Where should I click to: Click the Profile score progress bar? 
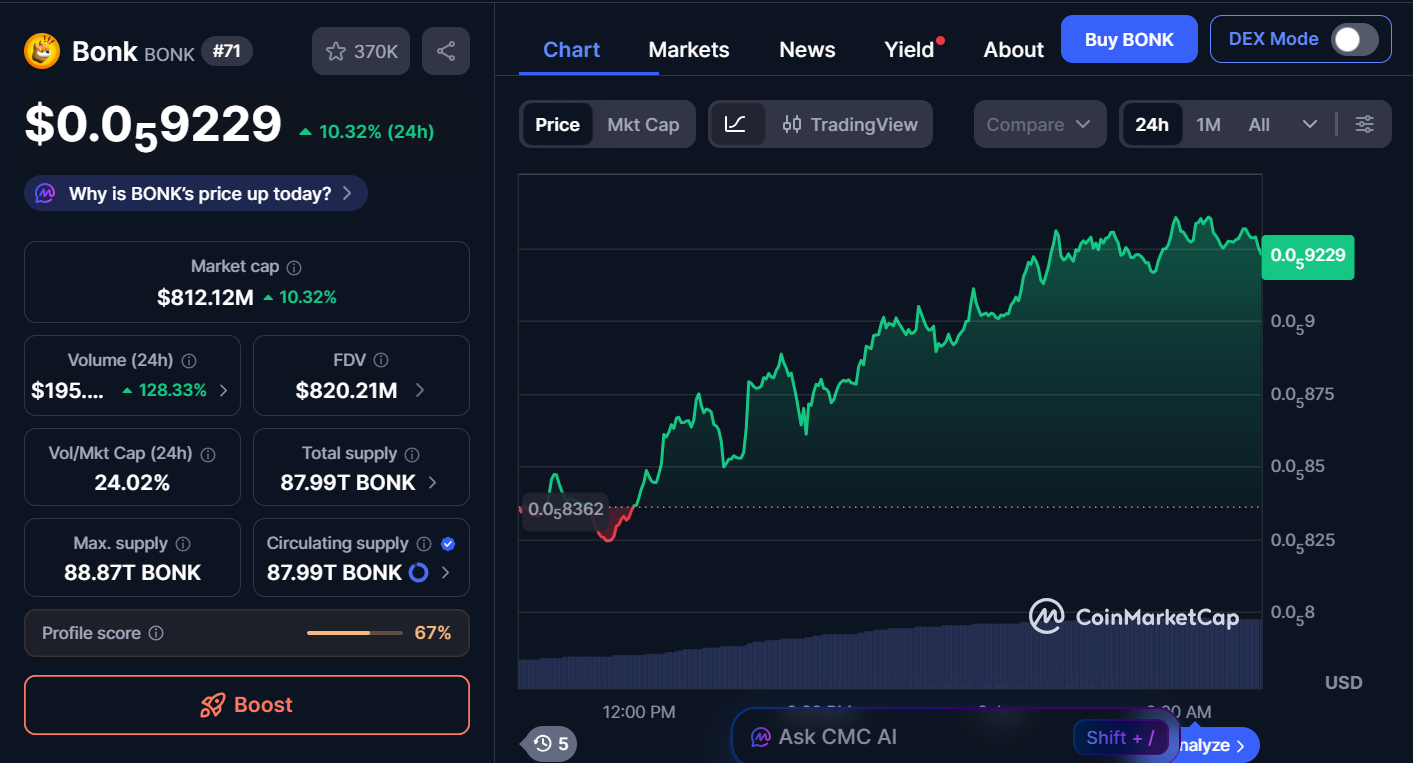tap(354, 633)
